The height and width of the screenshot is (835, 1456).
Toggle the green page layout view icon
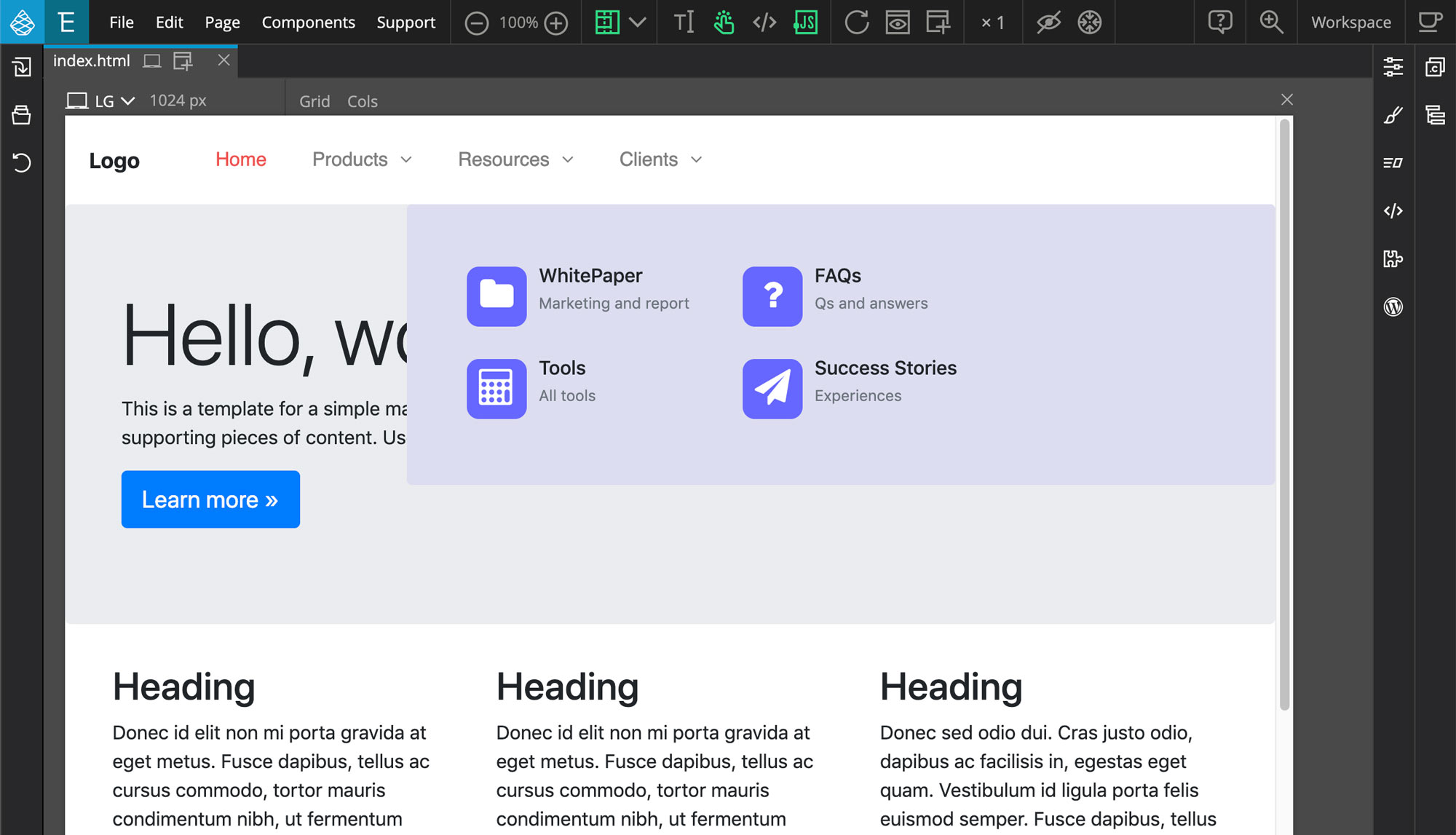tap(607, 23)
